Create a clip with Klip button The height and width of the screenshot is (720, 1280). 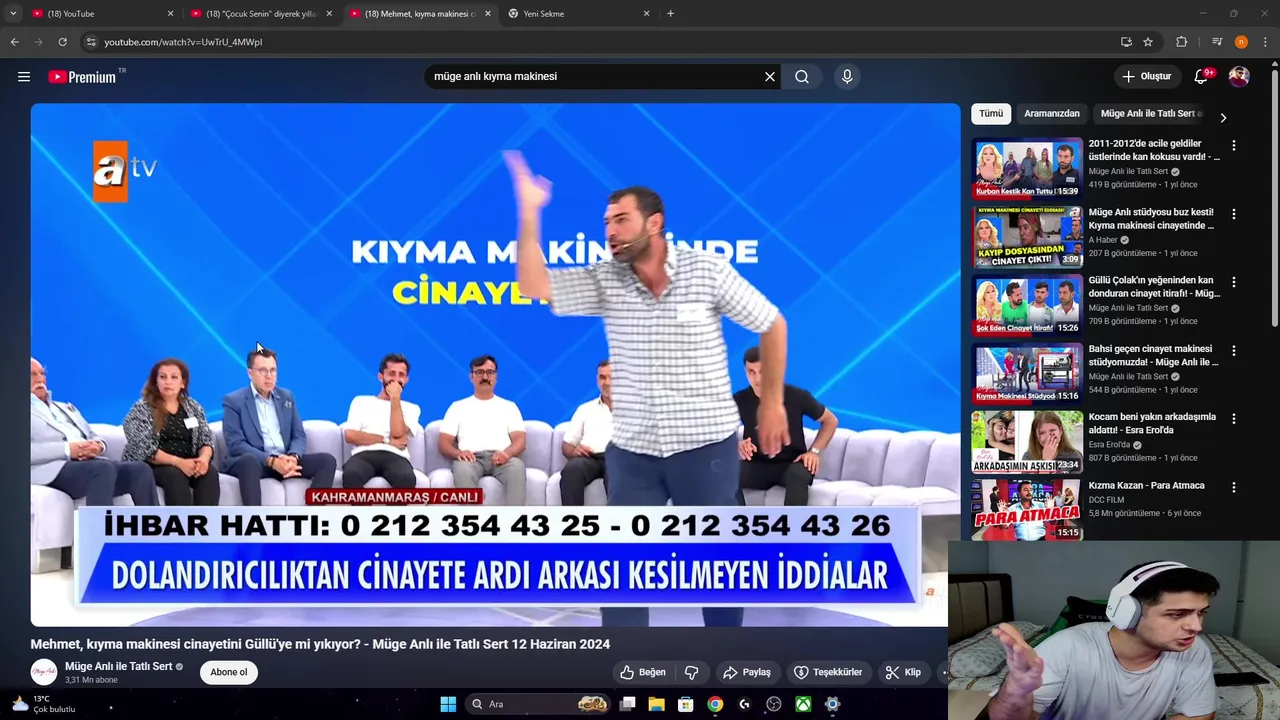pos(903,672)
